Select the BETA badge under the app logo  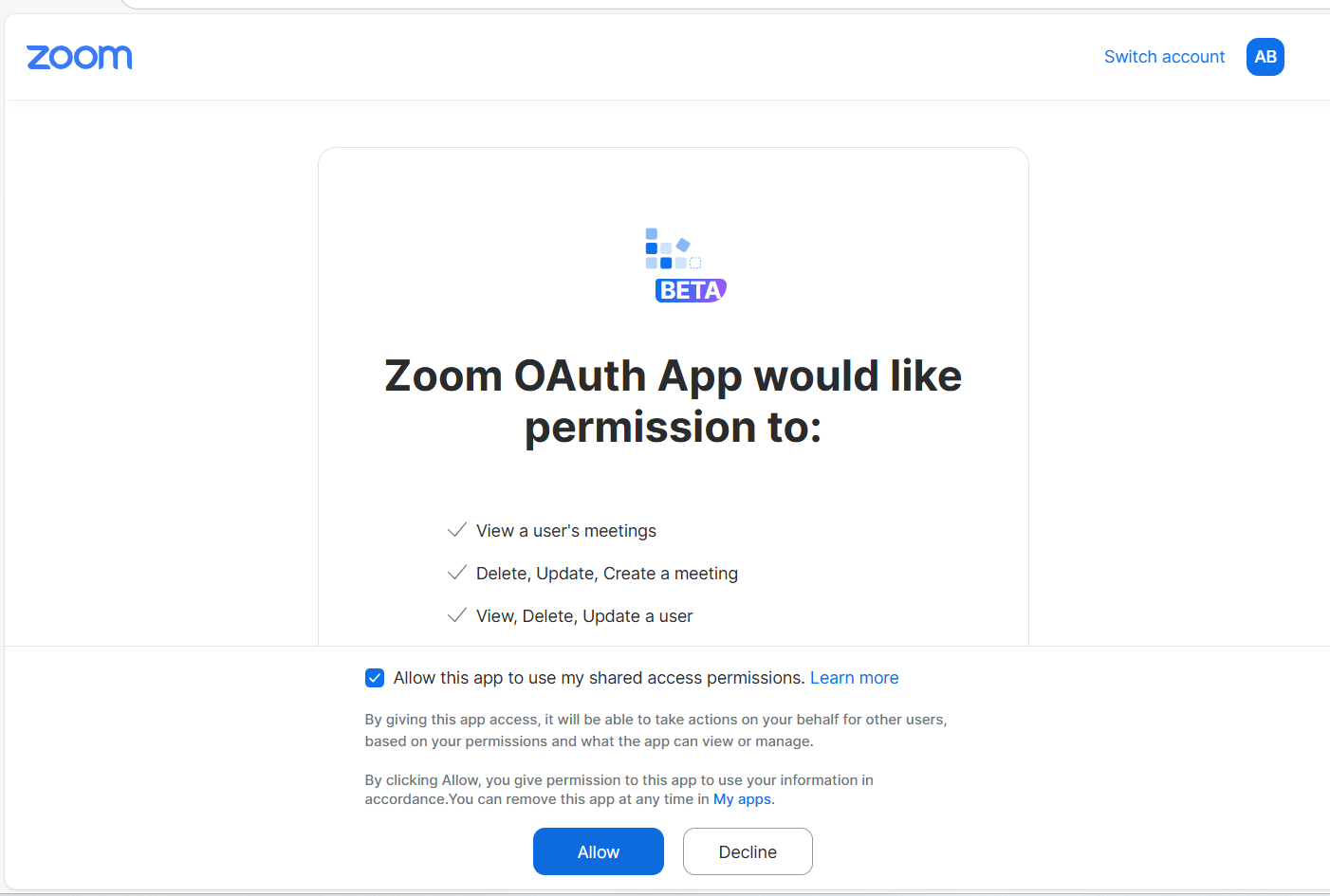click(x=690, y=290)
